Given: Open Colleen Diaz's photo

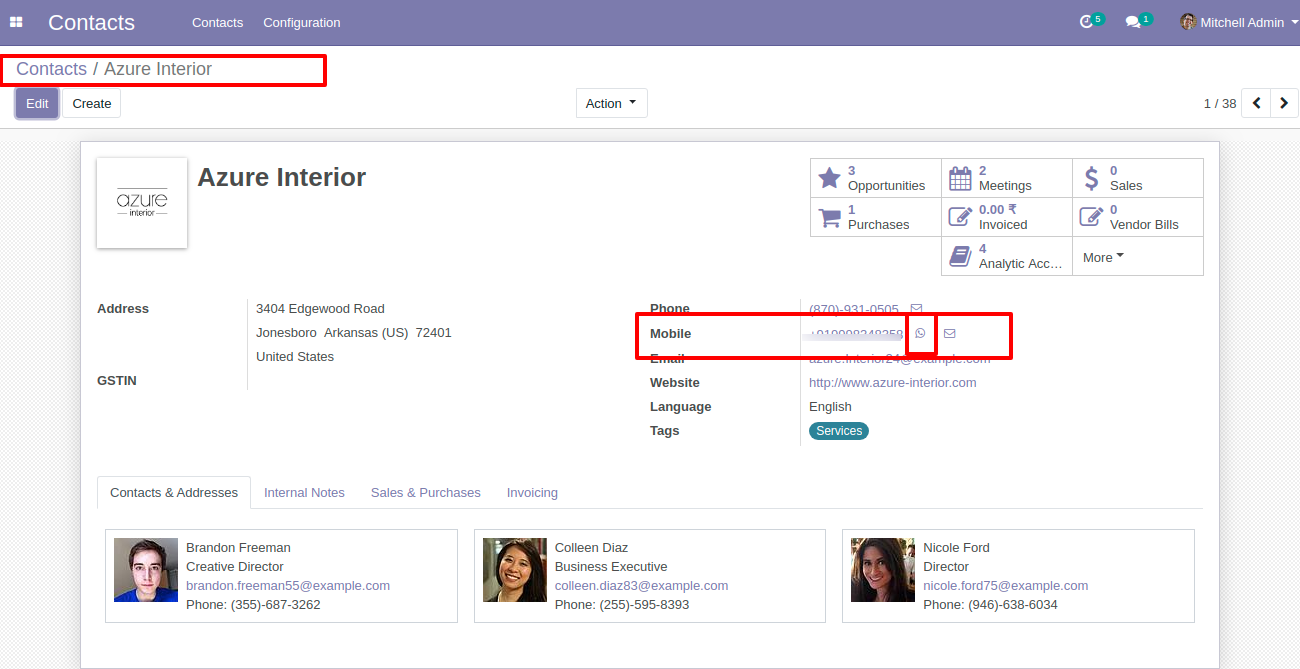Looking at the screenshot, I should 515,570.
